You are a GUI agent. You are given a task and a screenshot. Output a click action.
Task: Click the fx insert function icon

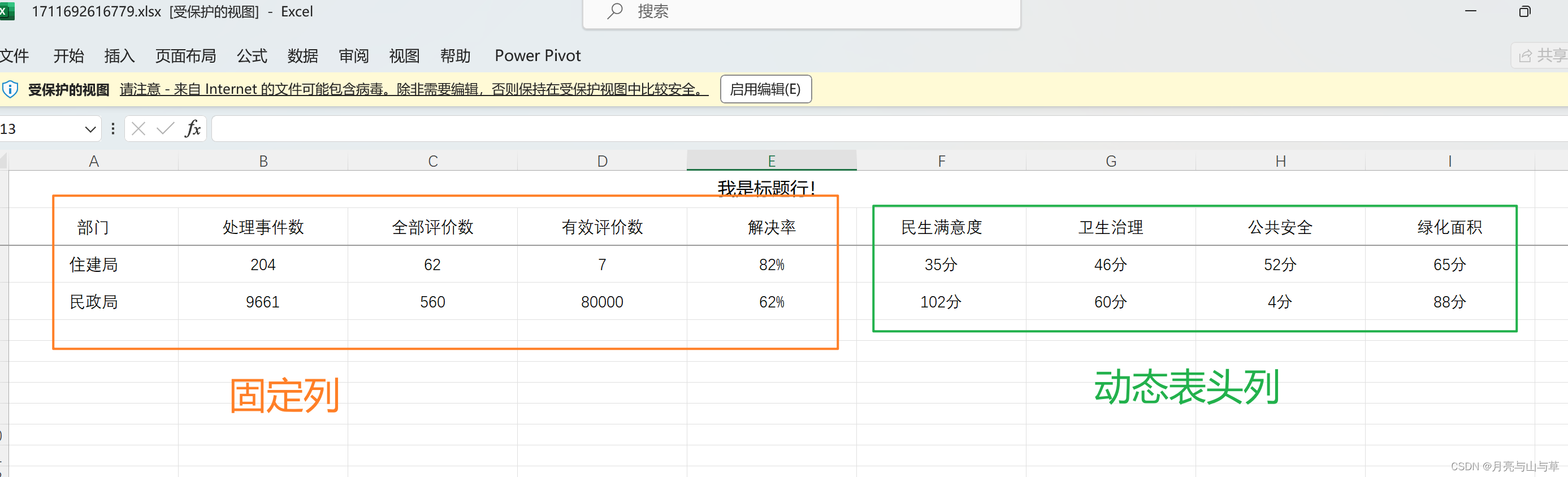[x=193, y=129]
